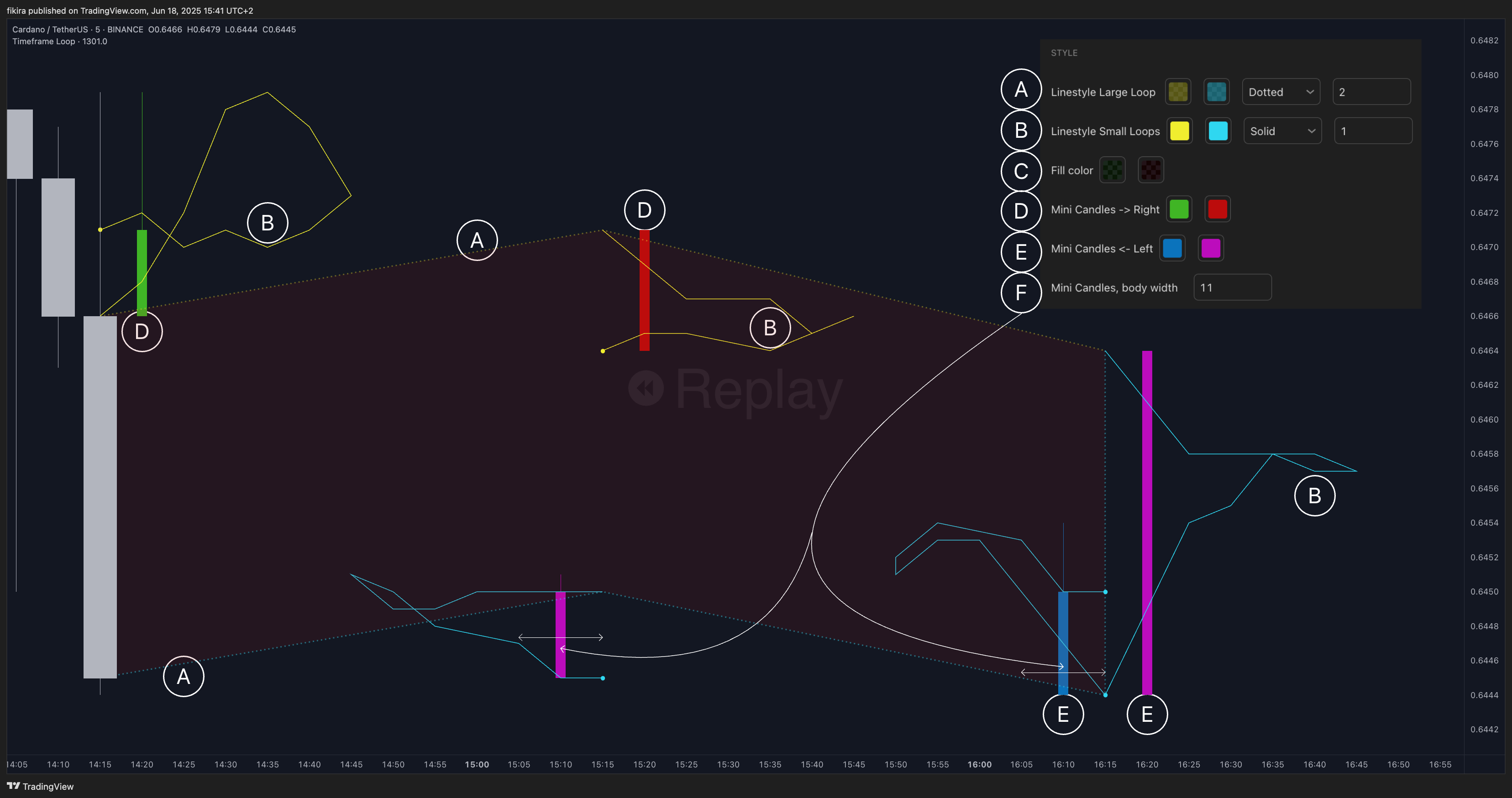
Task: Click the 'Fill color' label
Action: click(1072, 171)
